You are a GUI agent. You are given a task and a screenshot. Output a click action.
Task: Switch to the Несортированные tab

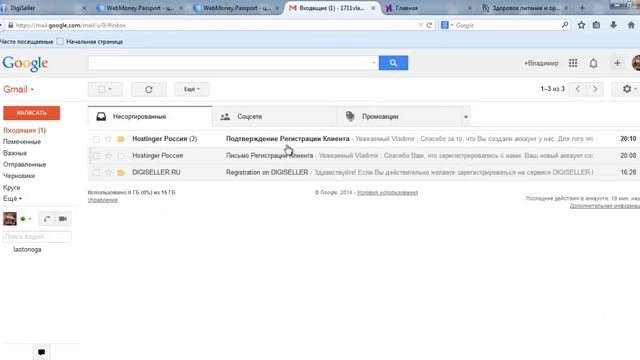(150, 117)
